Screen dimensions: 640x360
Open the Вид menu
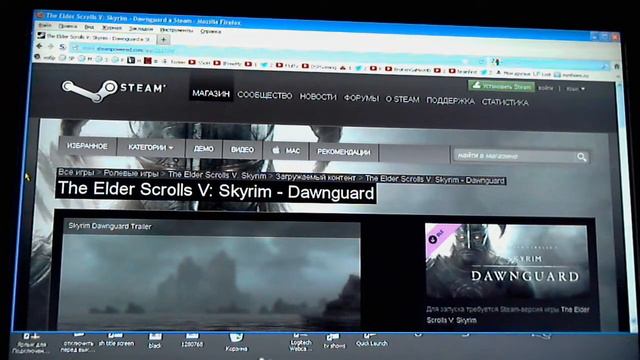89,27
